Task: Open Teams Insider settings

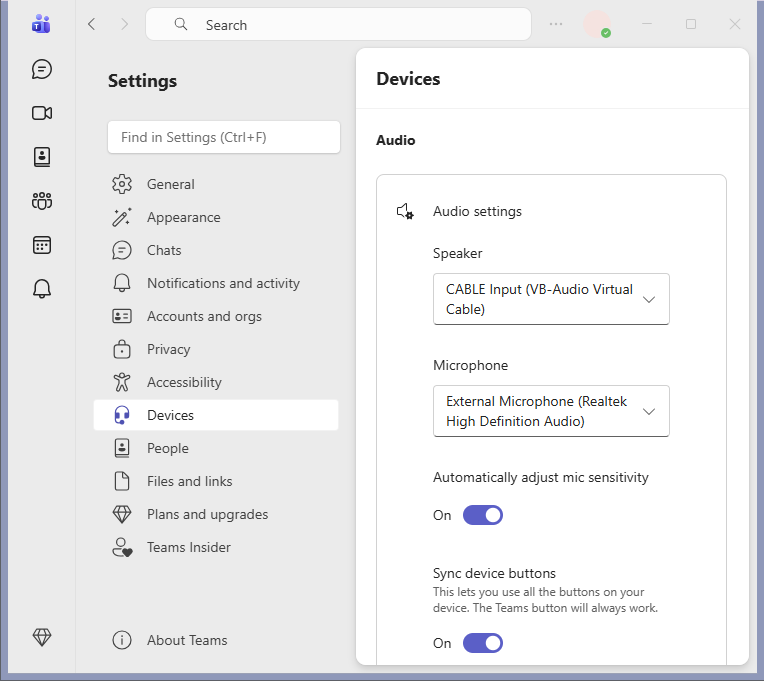Action: pyautogui.click(x=216, y=548)
